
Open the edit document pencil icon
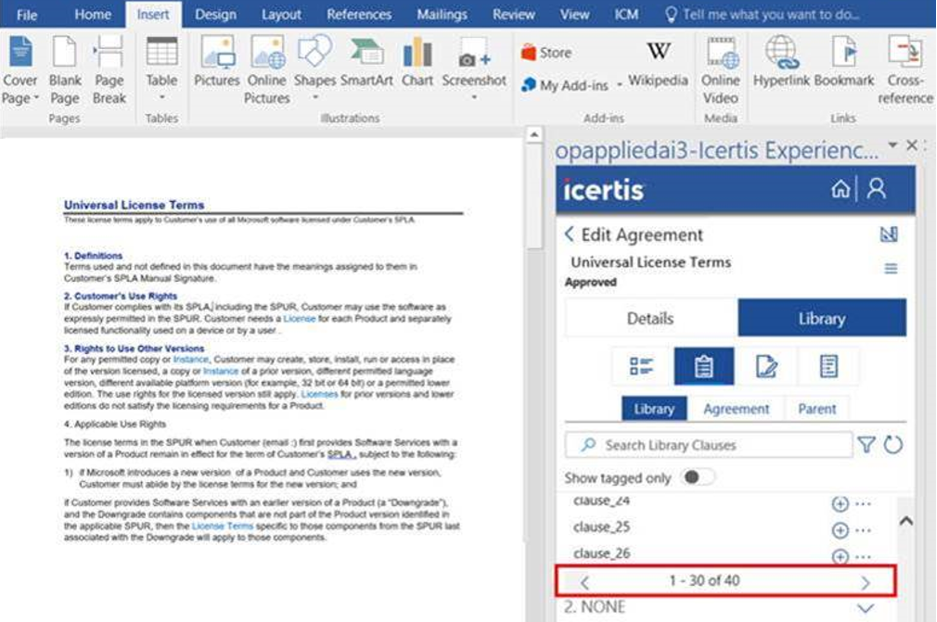767,367
